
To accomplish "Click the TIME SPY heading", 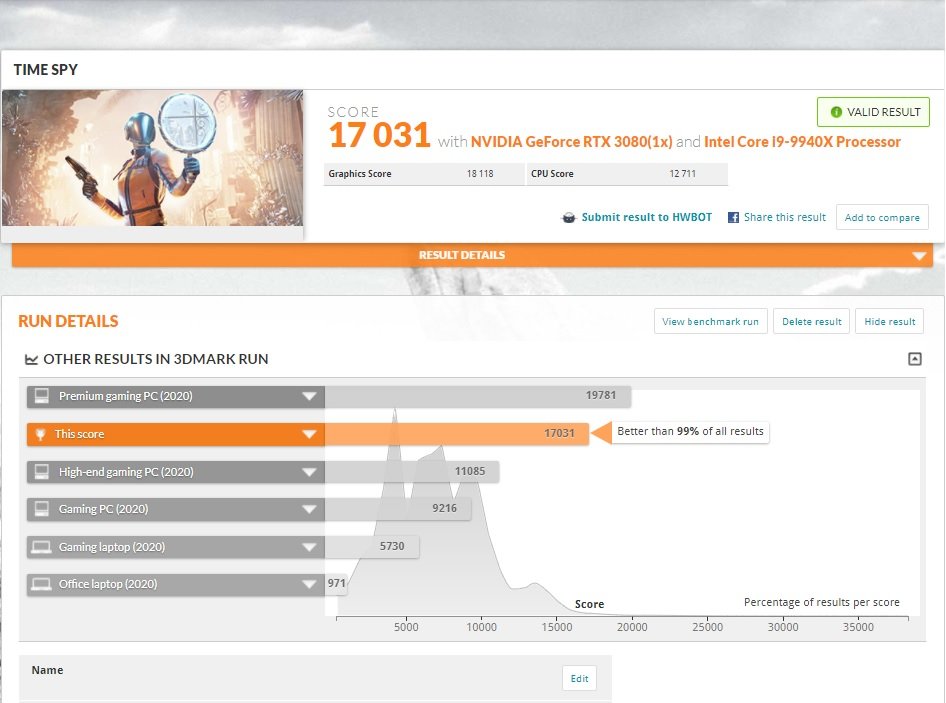I will click(x=46, y=69).
